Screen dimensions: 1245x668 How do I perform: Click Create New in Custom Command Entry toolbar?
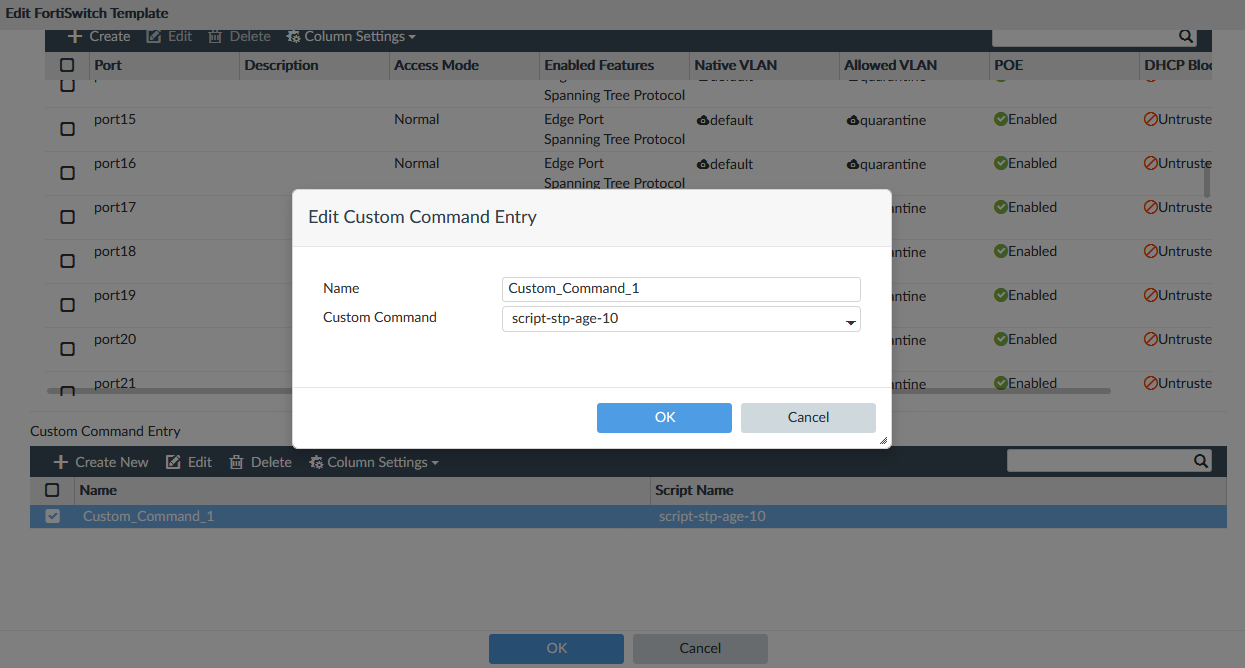[100, 462]
